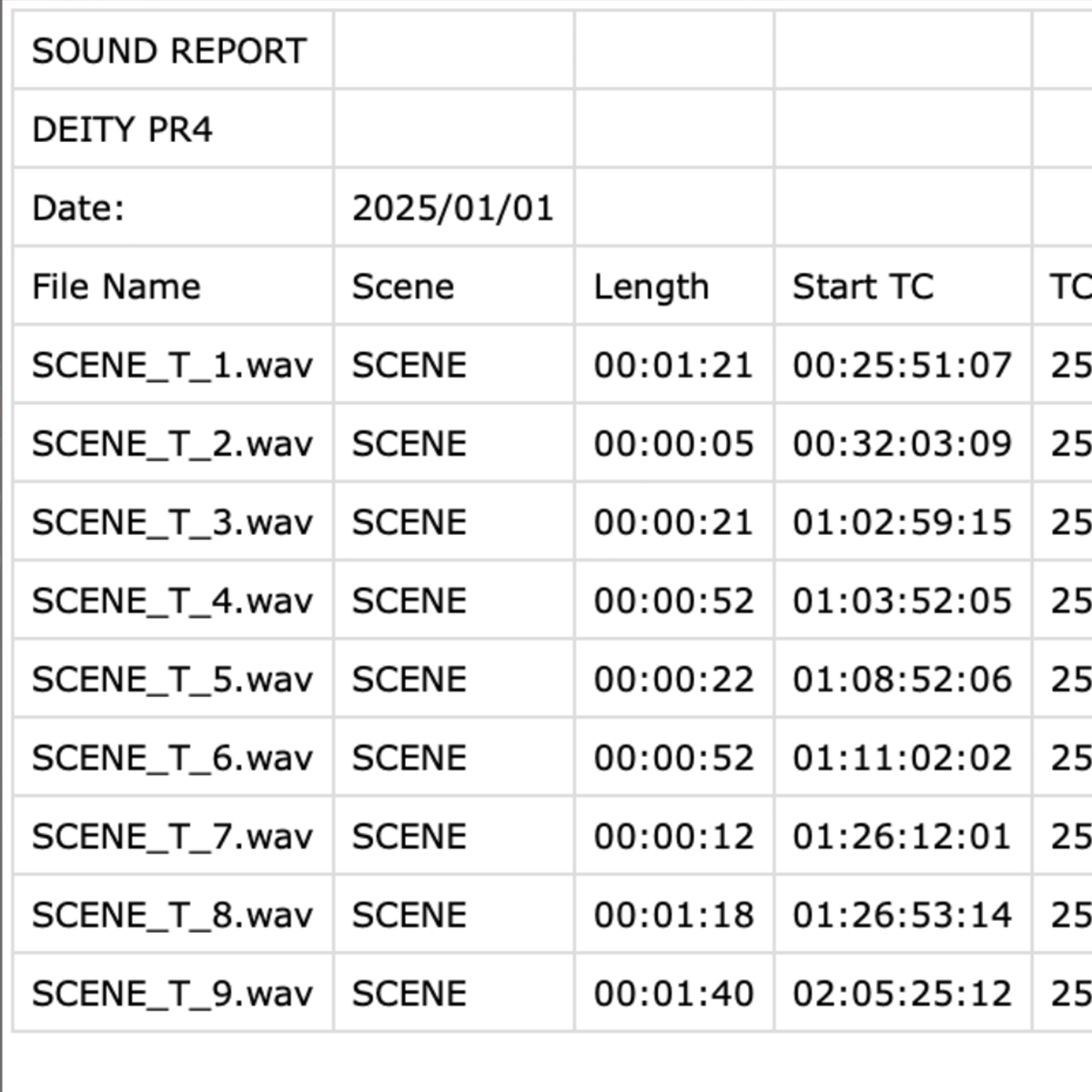
Task: Click the File Name column header
Action: [116, 287]
